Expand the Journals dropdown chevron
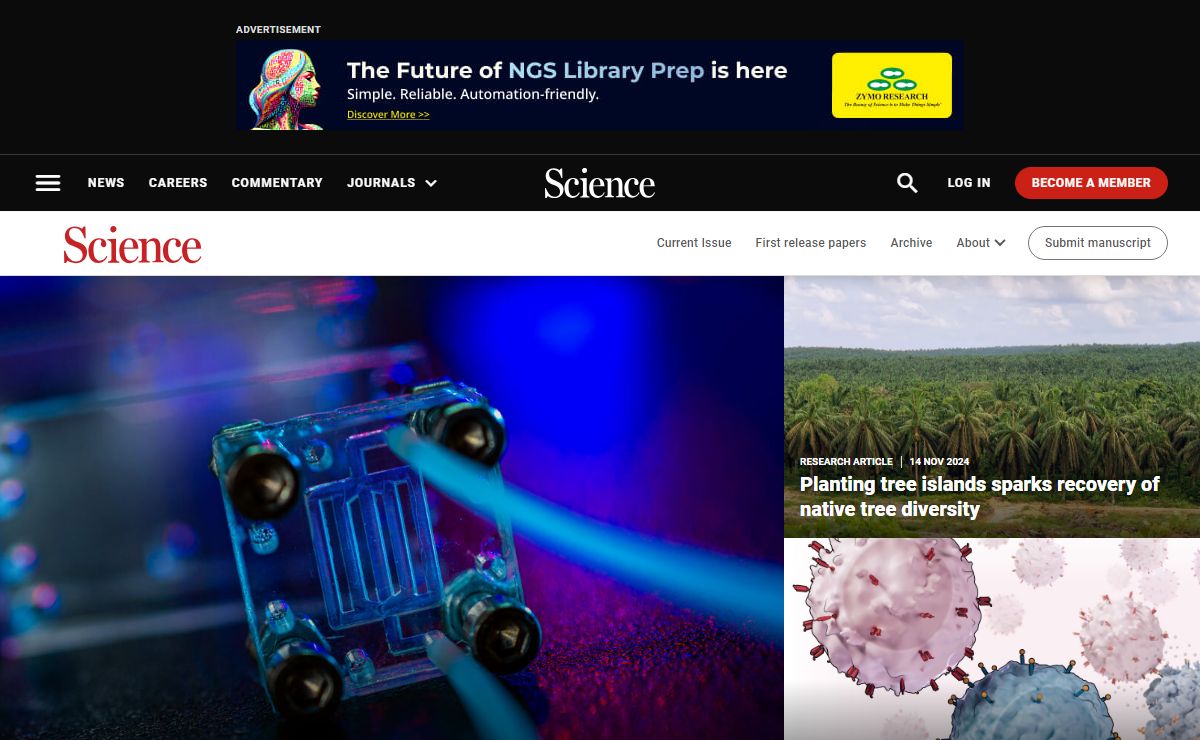The width and height of the screenshot is (1200, 740). pyautogui.click(x=431, y=183)
